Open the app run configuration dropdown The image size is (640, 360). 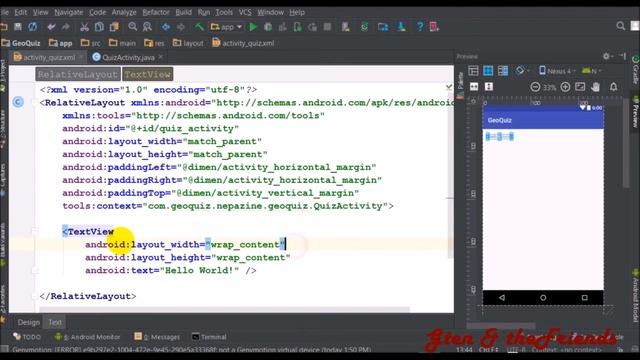click(227, 27)
